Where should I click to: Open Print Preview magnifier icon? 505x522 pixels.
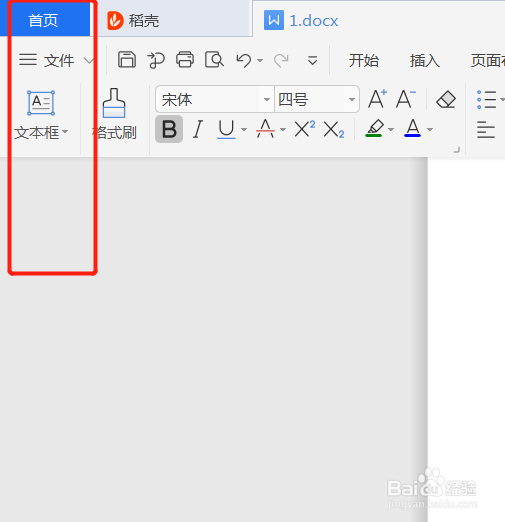coord(214,60)
